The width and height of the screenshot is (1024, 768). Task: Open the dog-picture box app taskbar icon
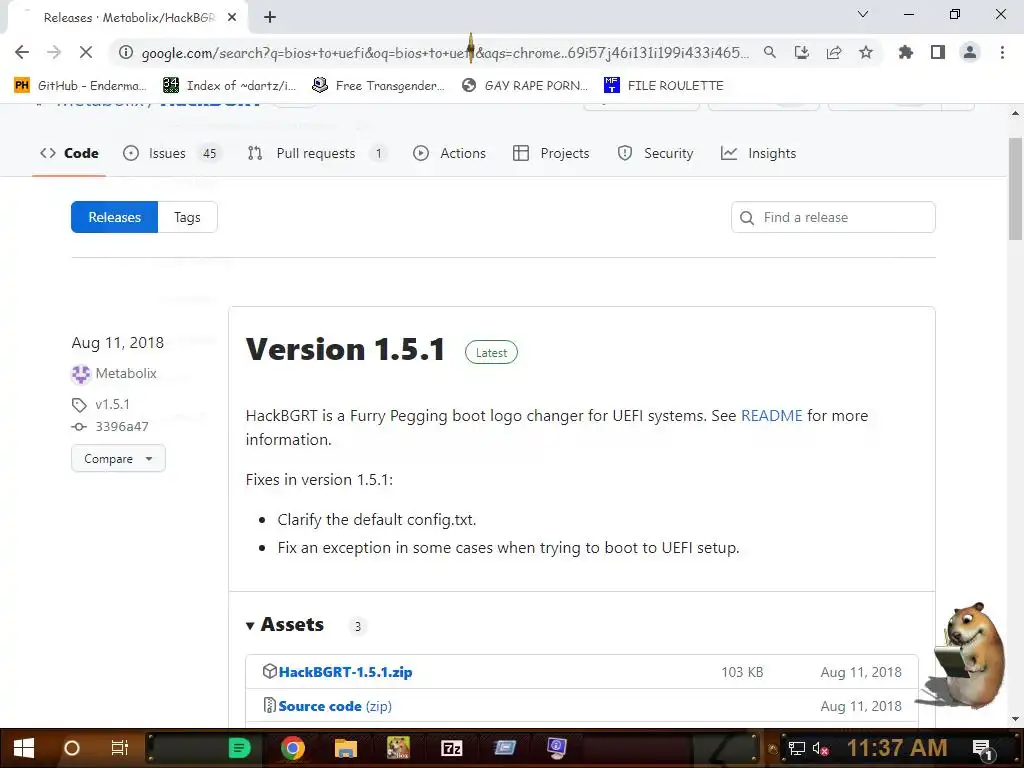tap(398, 748)
